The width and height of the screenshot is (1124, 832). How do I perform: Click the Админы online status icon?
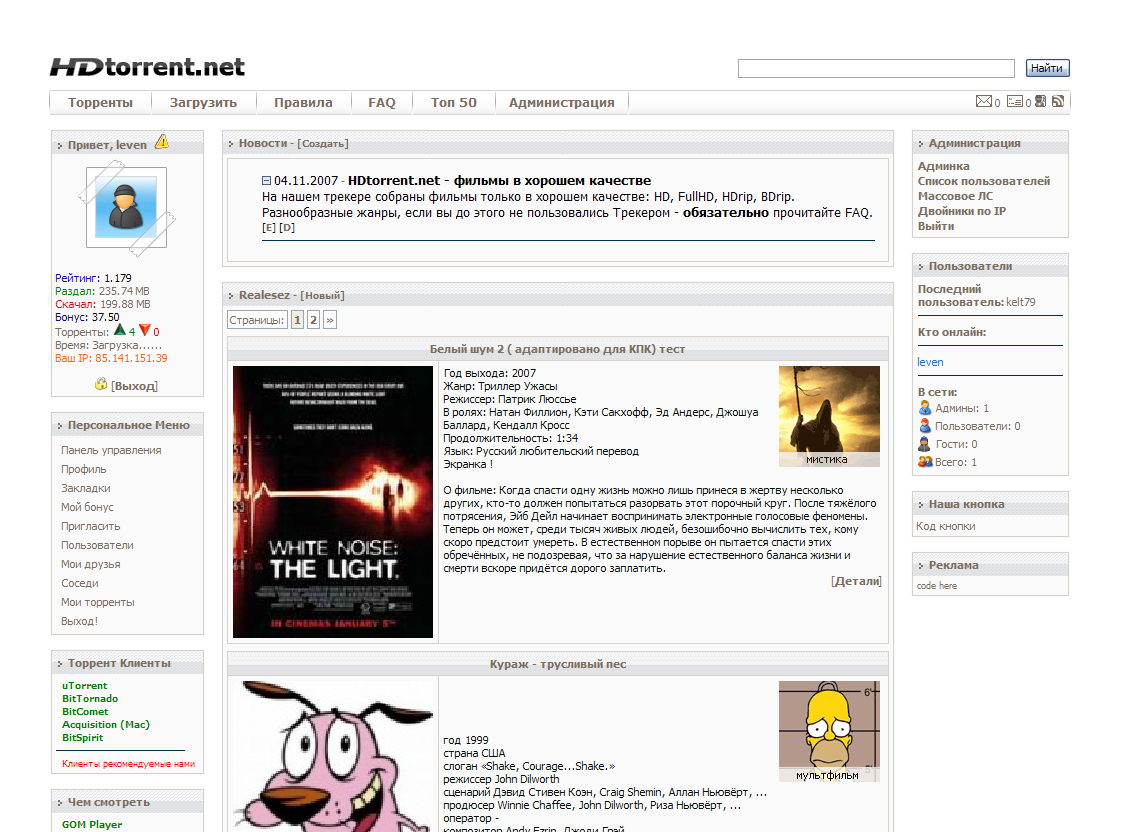coord(924,408)
